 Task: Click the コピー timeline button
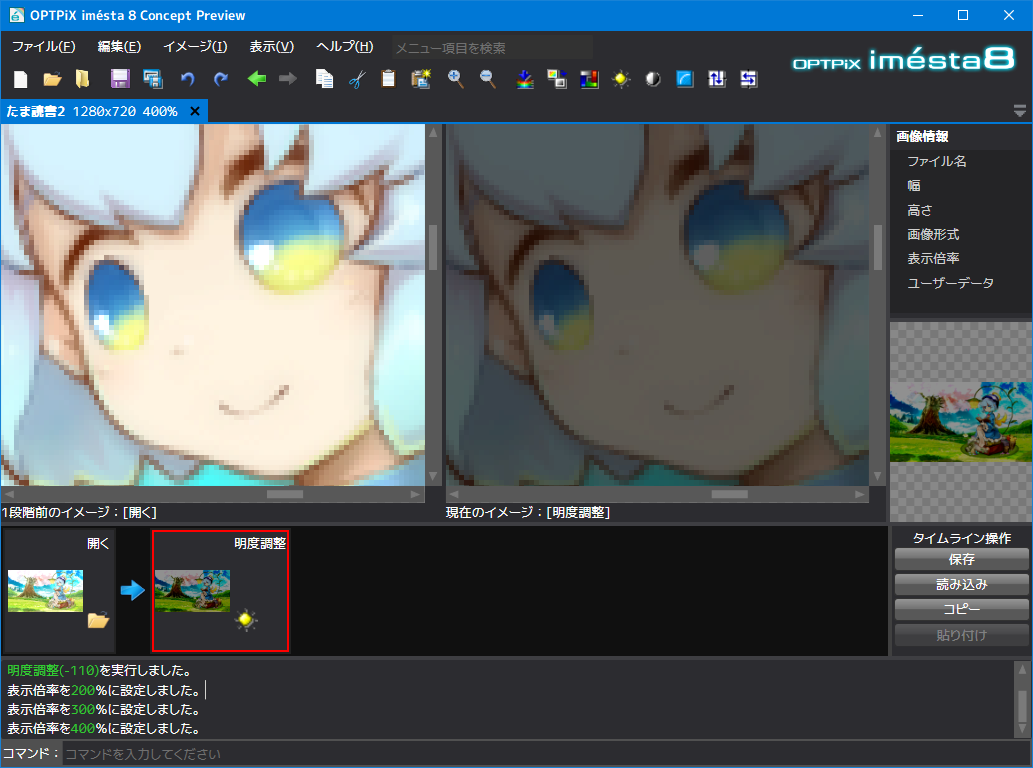961,610
